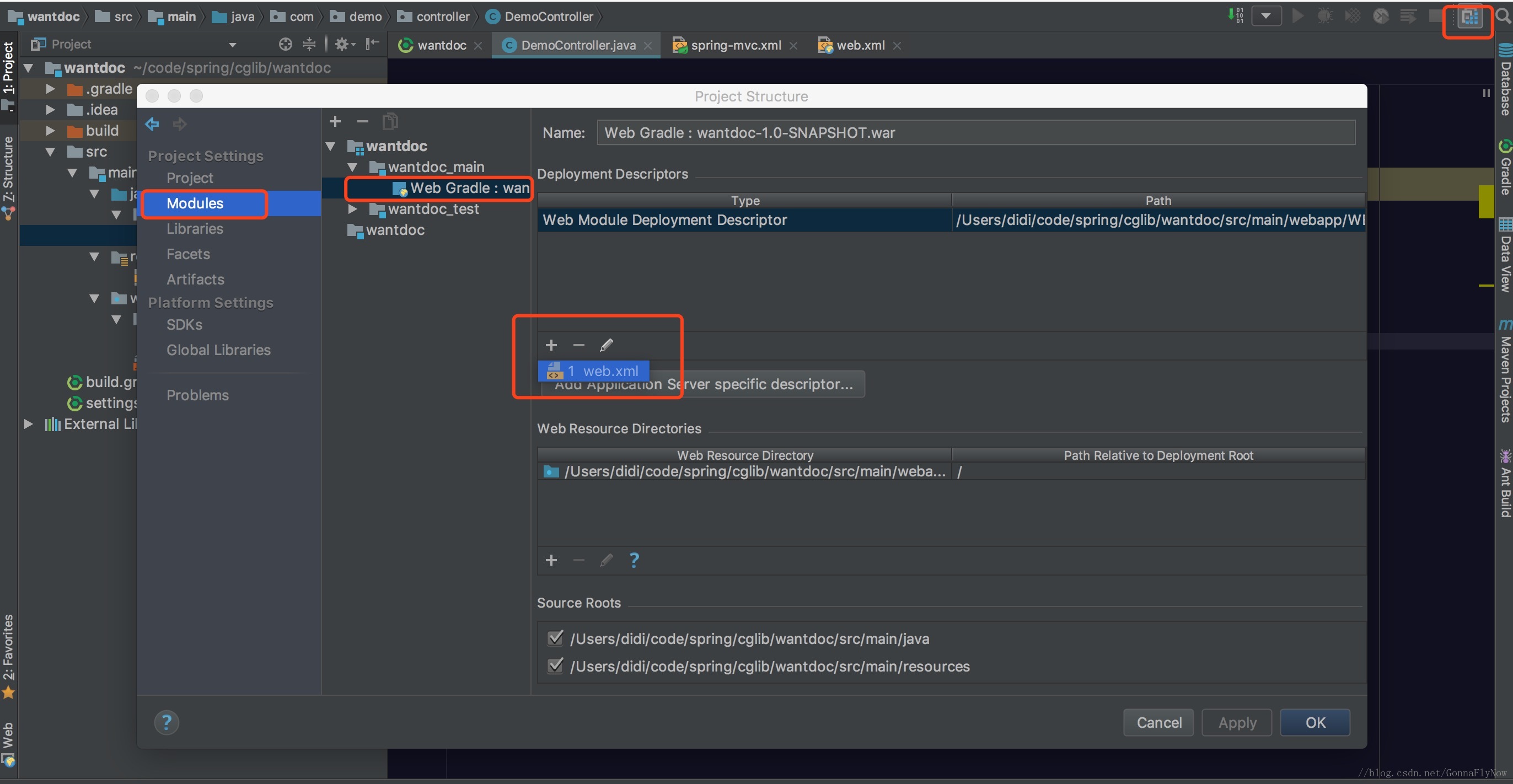Open gear settings in Project panel
Image resolution: width=1513 pixels, height=784 pixels.
(344, 44)
